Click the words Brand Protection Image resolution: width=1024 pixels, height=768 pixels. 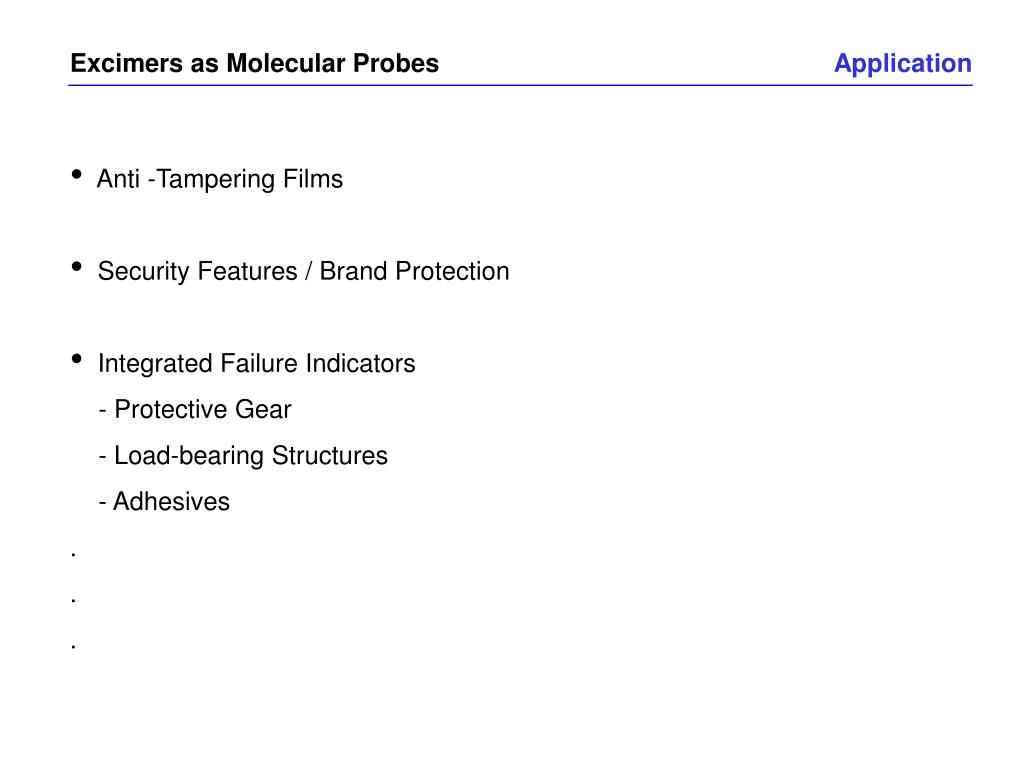[x=414, y=271]
